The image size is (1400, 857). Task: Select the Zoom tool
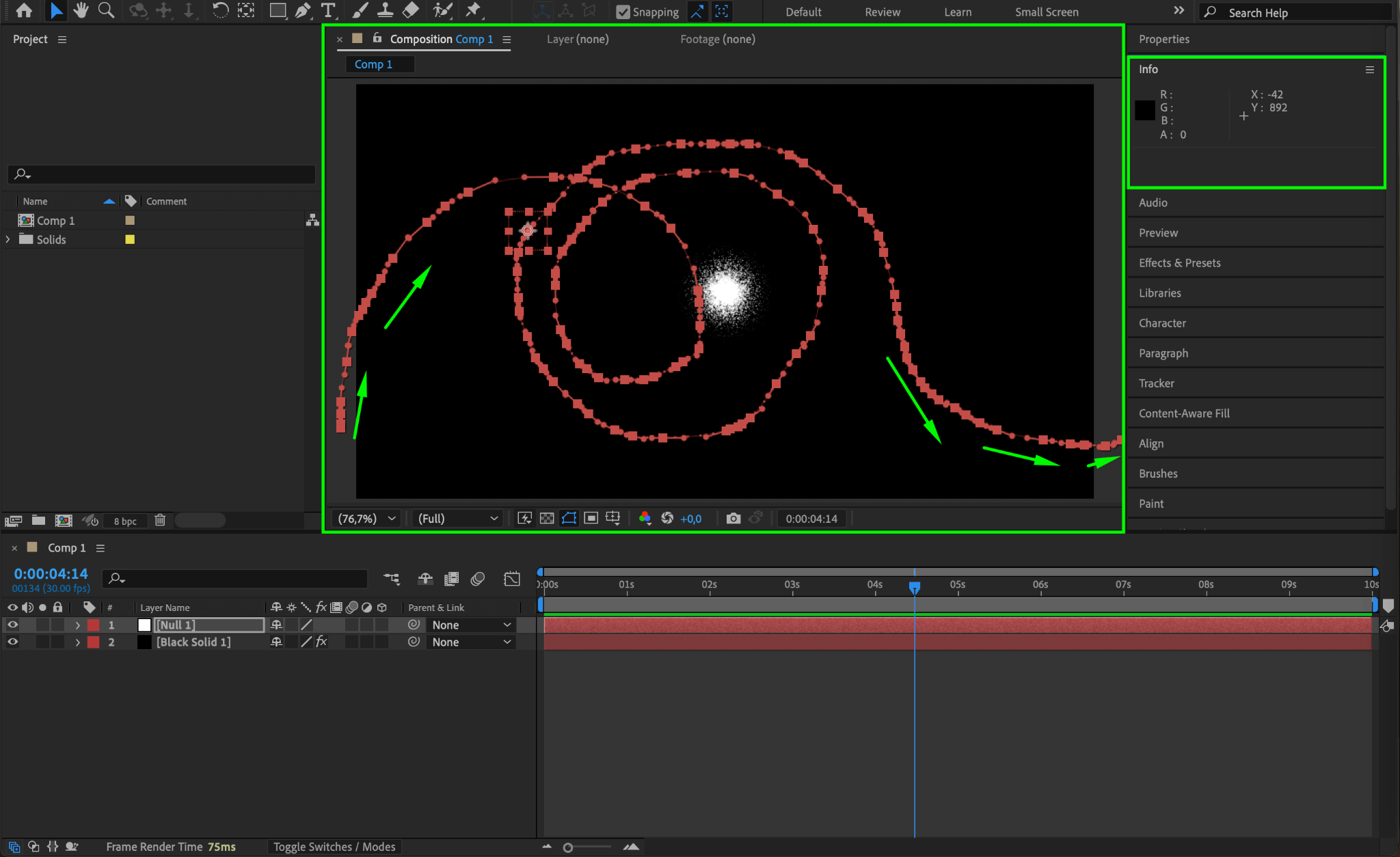coord(106,10)
